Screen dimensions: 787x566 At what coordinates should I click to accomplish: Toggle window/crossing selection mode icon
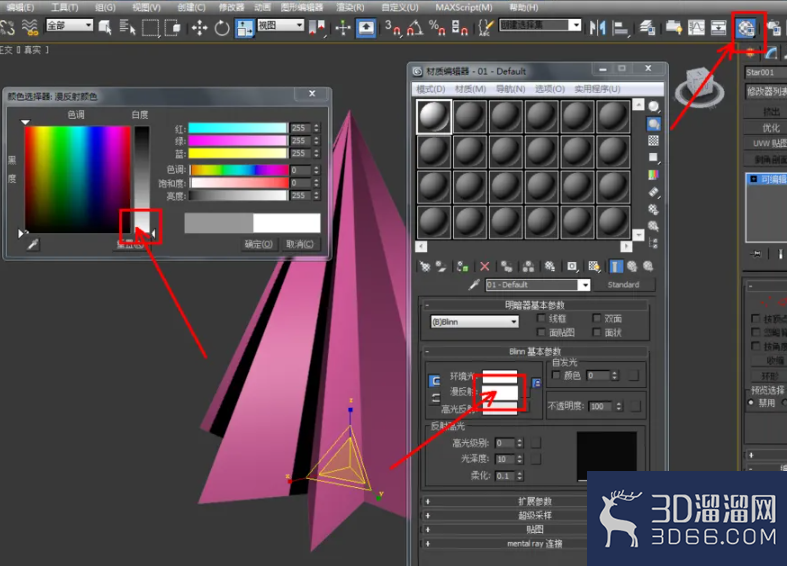coord(173,28)
